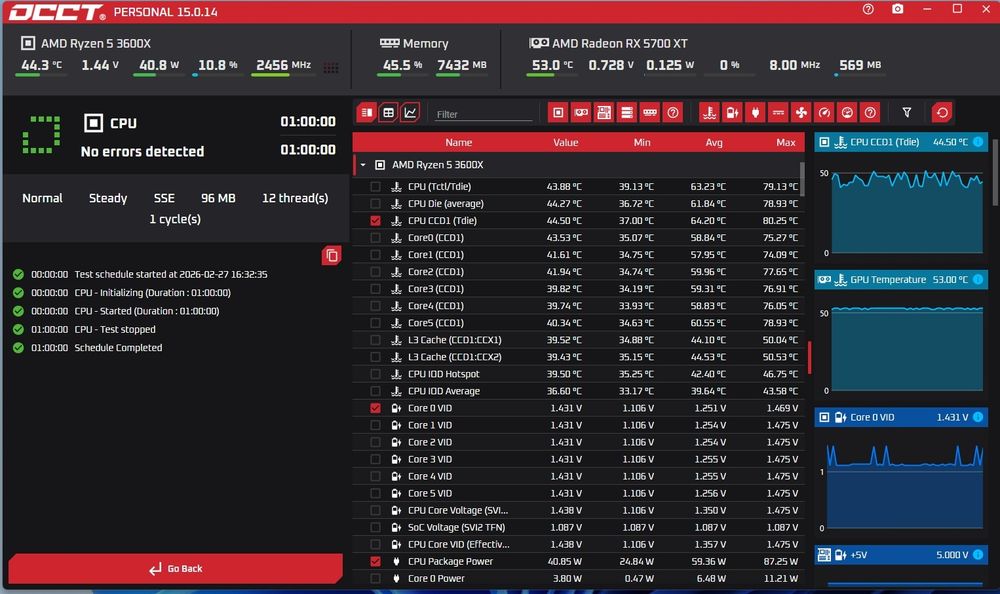
Task: Click the graph panel vertical scrollbar
Action: coord(996,172)
